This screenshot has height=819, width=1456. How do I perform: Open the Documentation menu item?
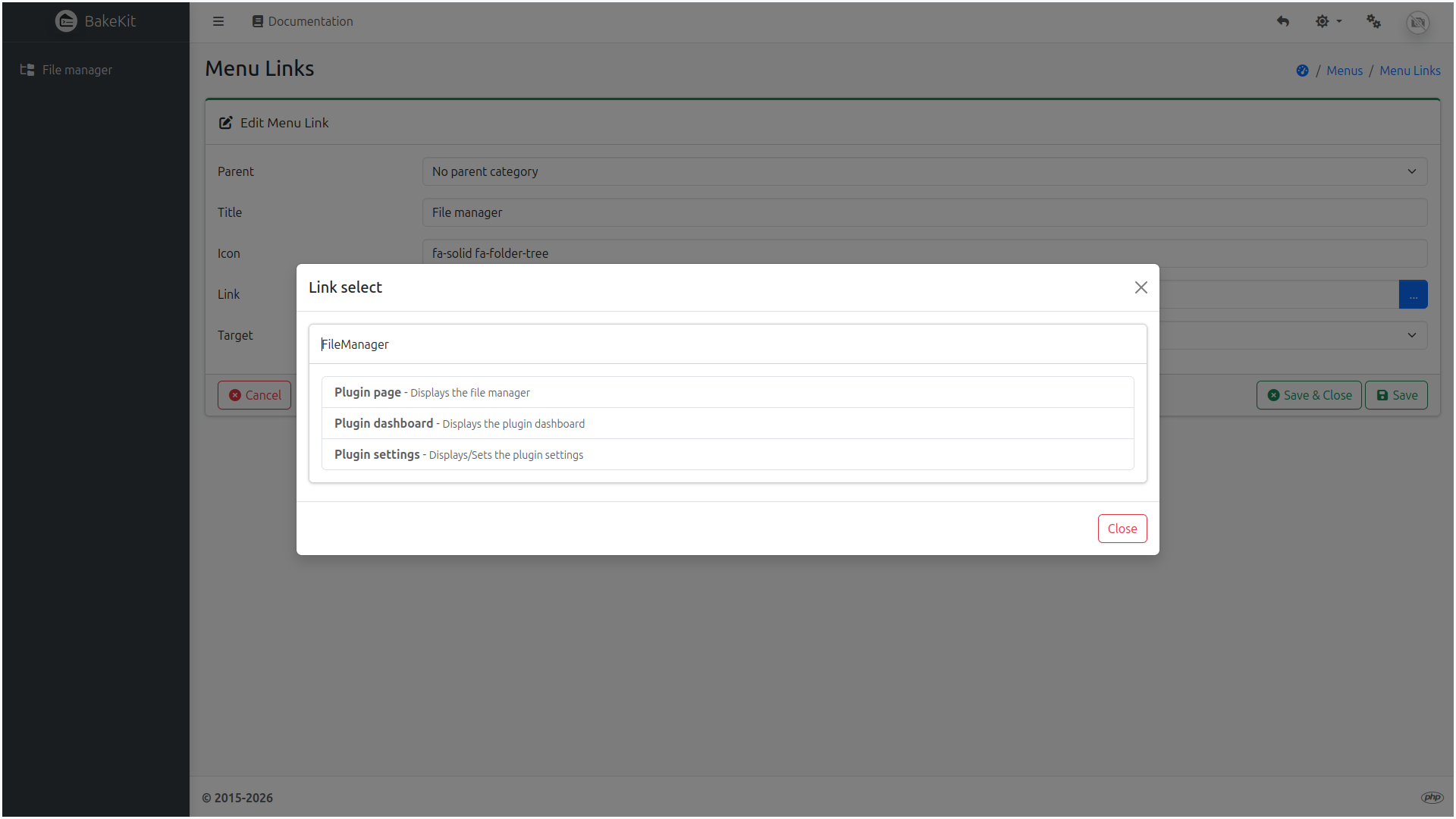(x=302, y=21)
